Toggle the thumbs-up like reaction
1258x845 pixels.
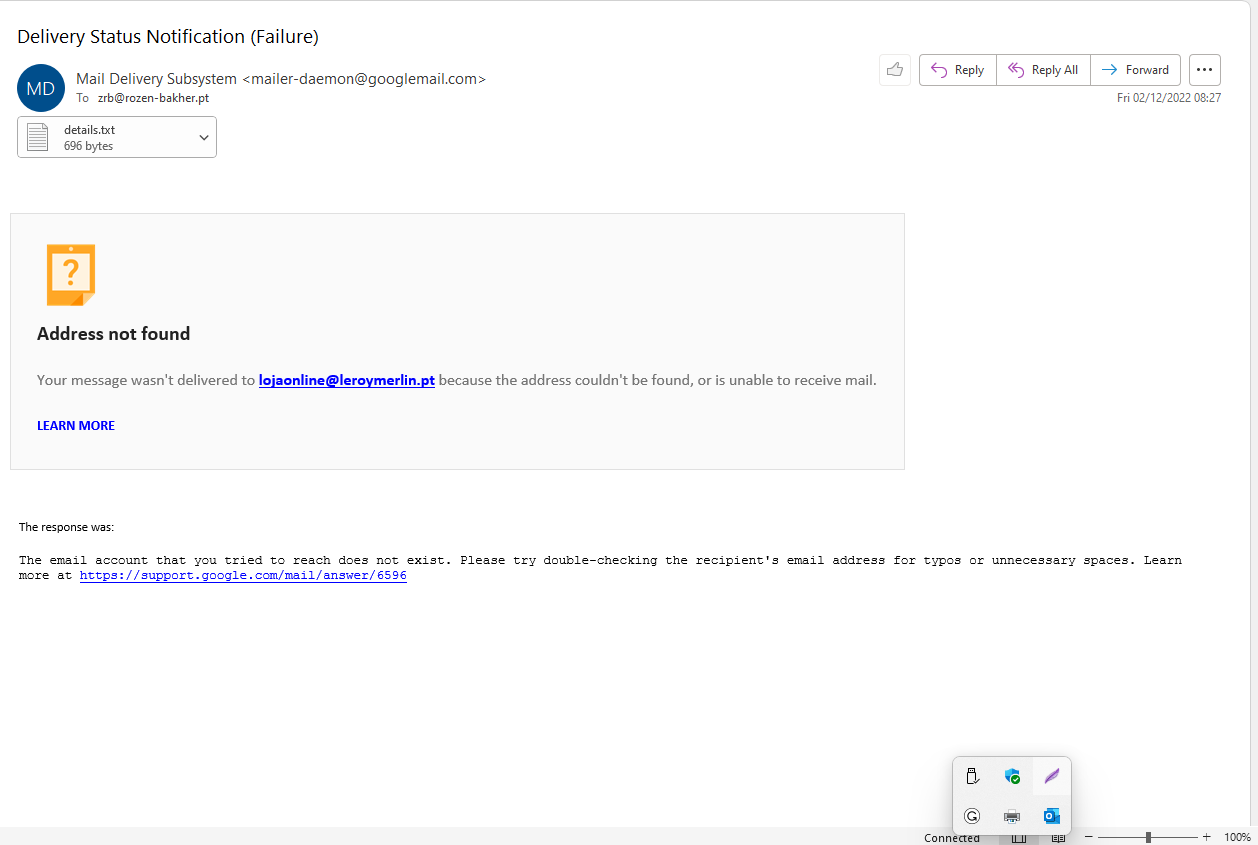(x=894, y=69)
